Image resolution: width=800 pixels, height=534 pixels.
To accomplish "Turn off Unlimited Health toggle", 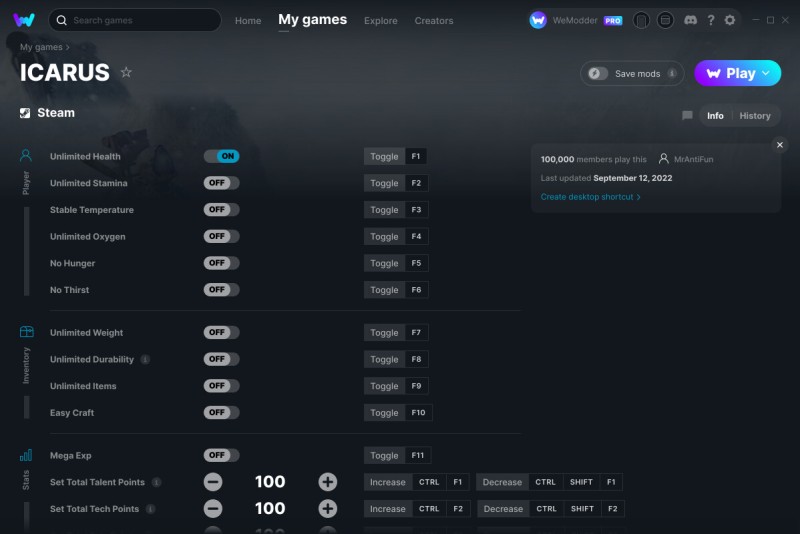I will pyautogui.click(x=221, y=156).
